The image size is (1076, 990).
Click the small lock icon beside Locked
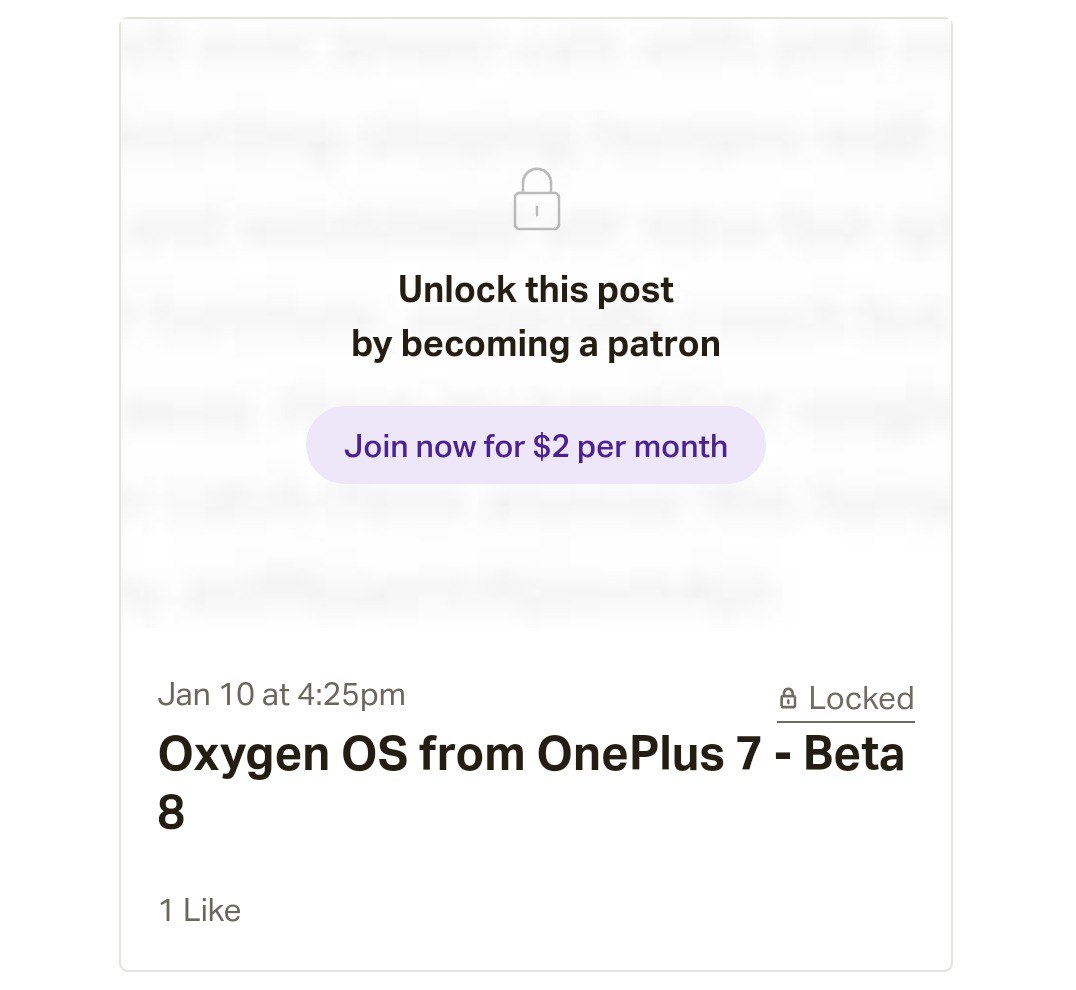click(x=788, y=698)
